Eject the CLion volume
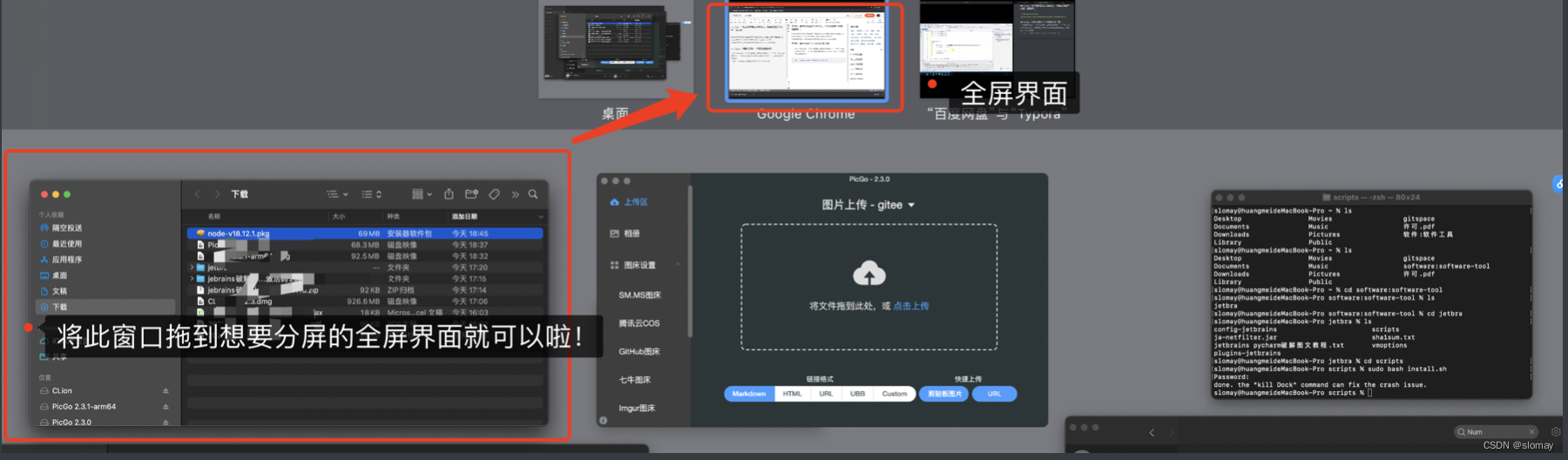This screenshot has height=460, width=1568. coord(166,391)
